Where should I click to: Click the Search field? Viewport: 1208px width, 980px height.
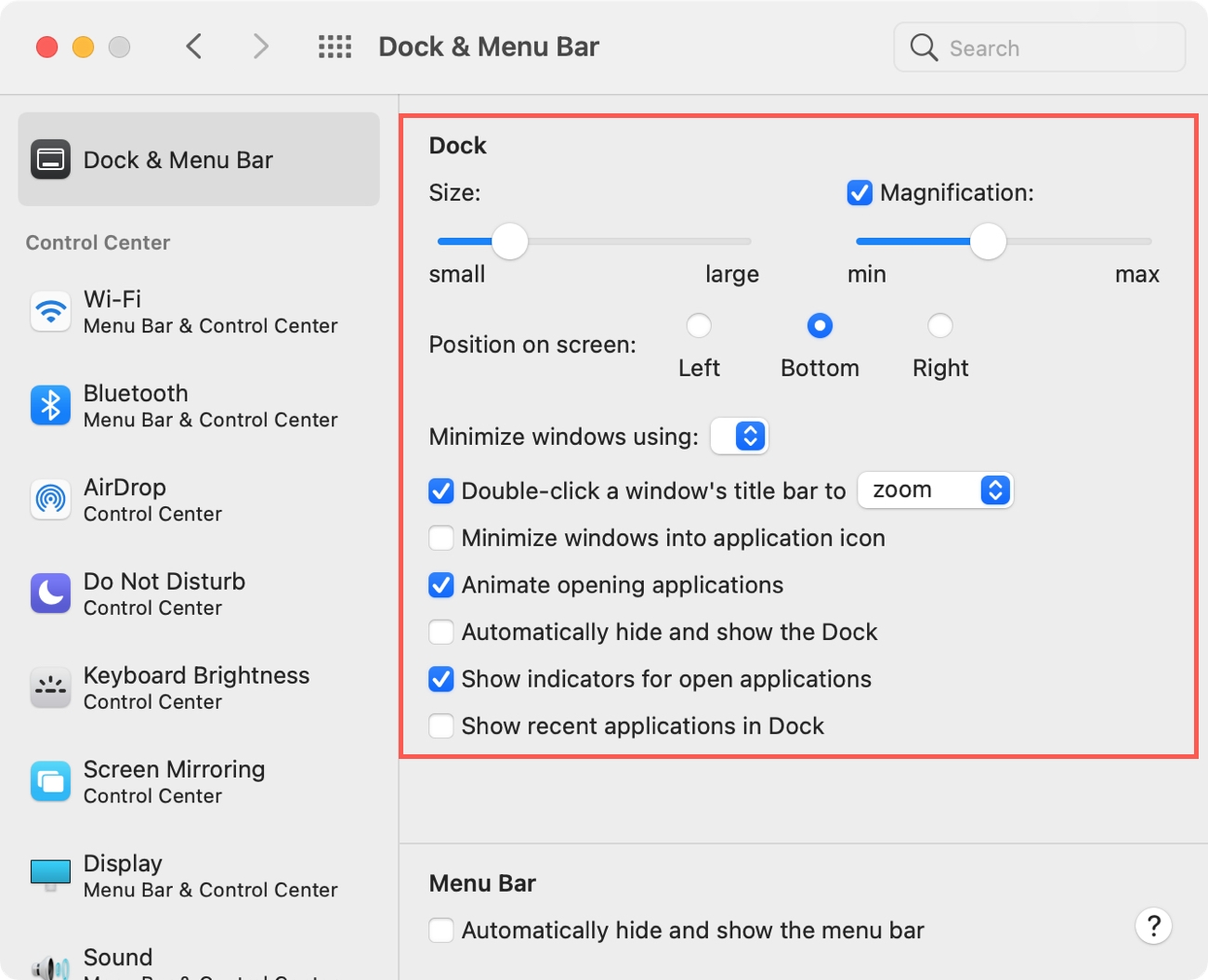coord(1039,47)
